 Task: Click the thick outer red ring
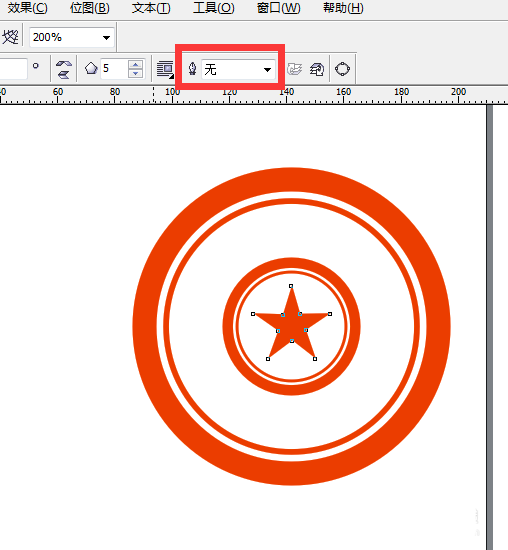[x=291, y=180]
